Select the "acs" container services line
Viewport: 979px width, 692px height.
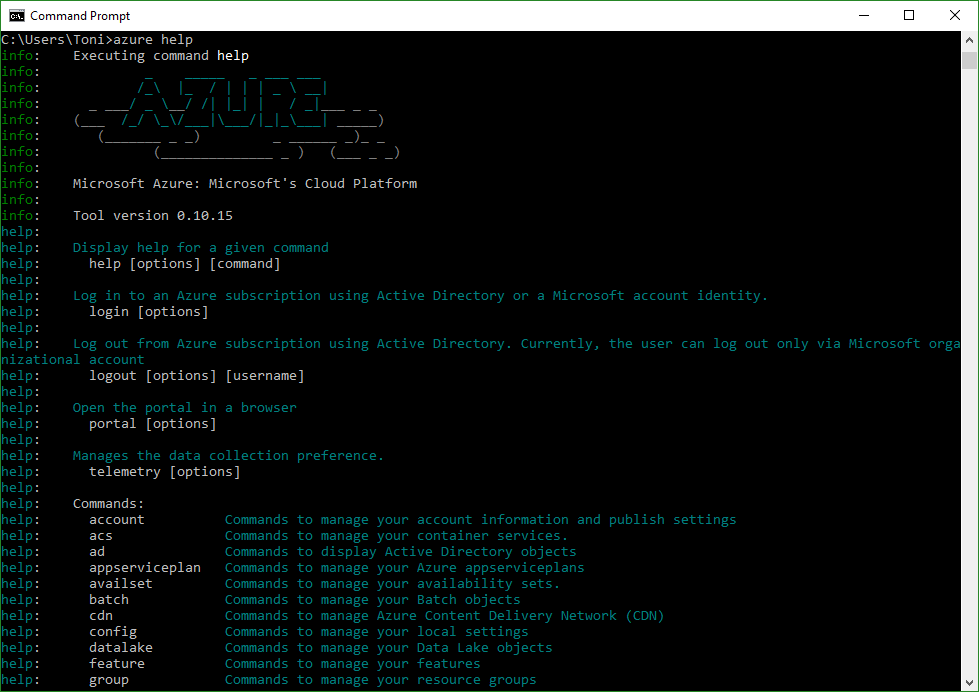[x=100, y=535]
